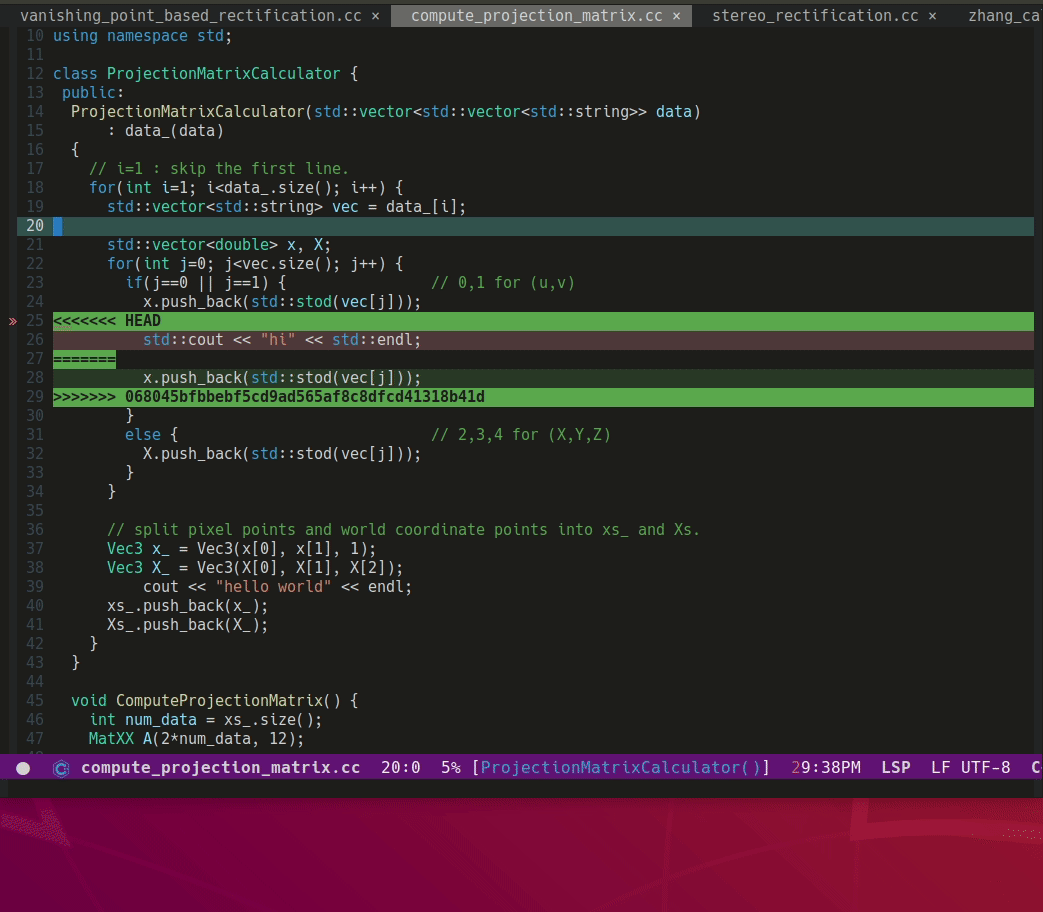
Task: Click ': data_(data)' initializer line
Action: tap(166, 131)
